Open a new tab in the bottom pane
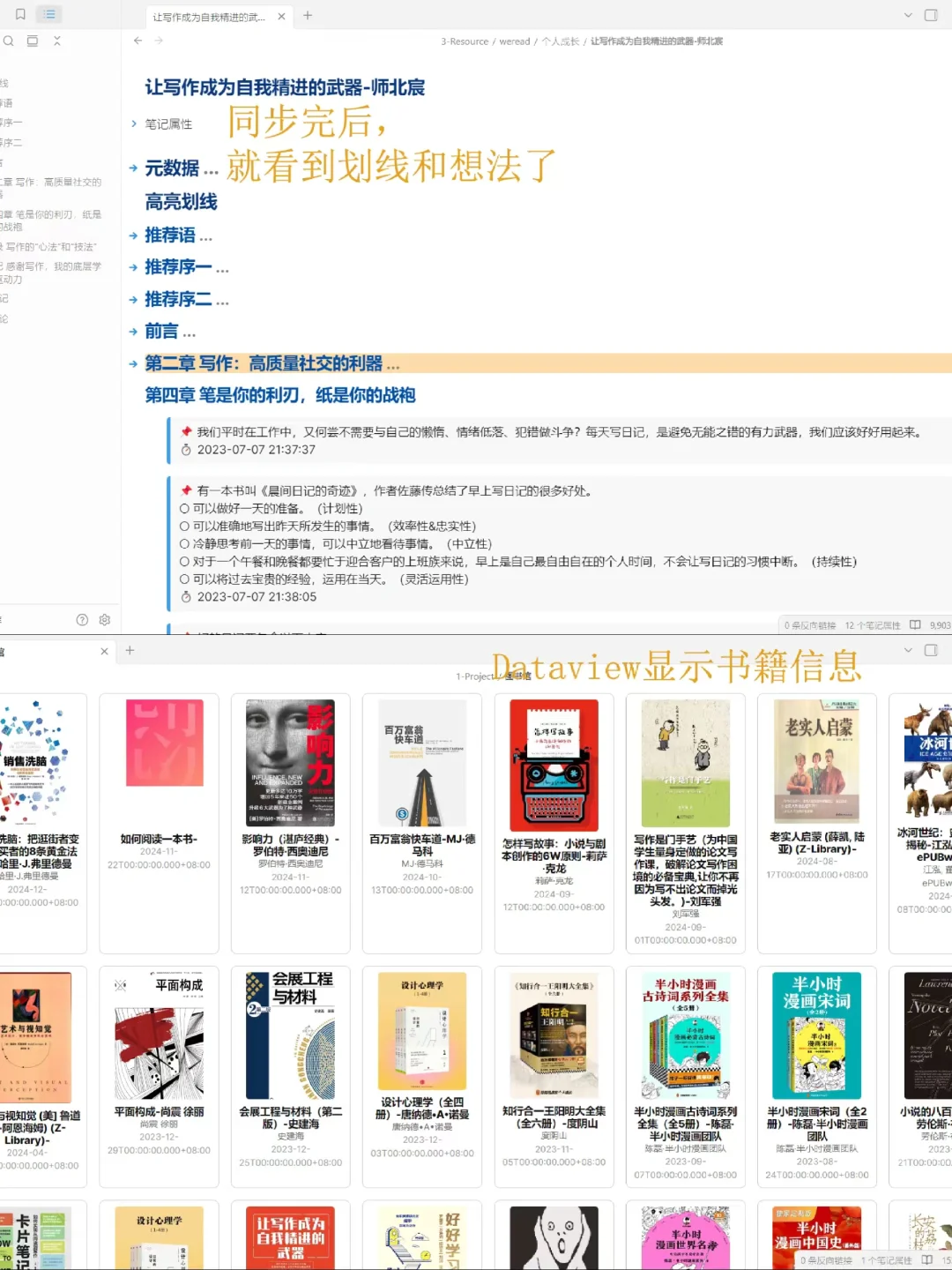The image size is (952, 1270). 130,651
